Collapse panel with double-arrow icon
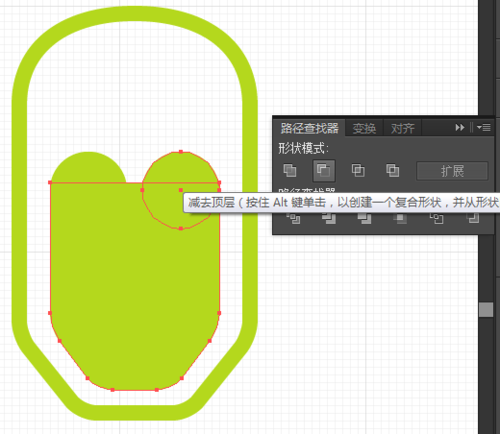The image size is (500, 434). 460,127
